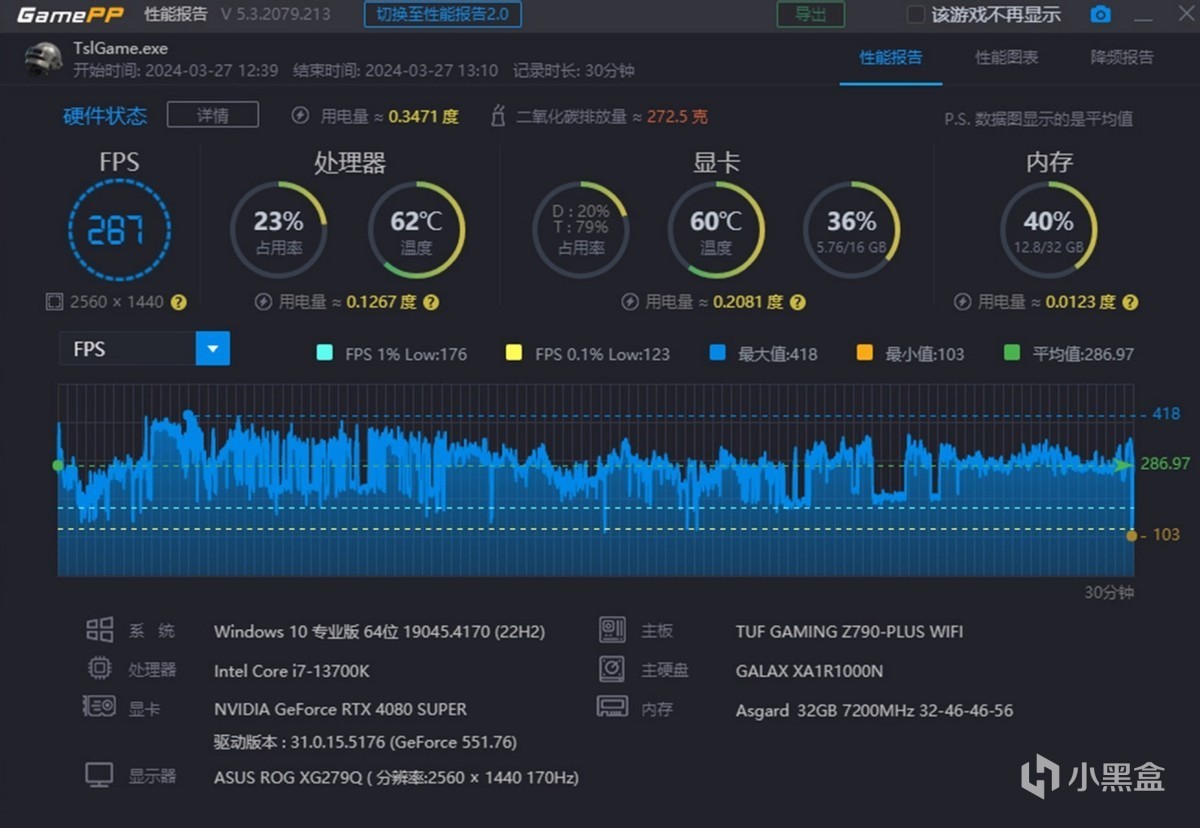
Task: Click the blue dropdown arrow beside FPS
Action: tap(213, 349)
